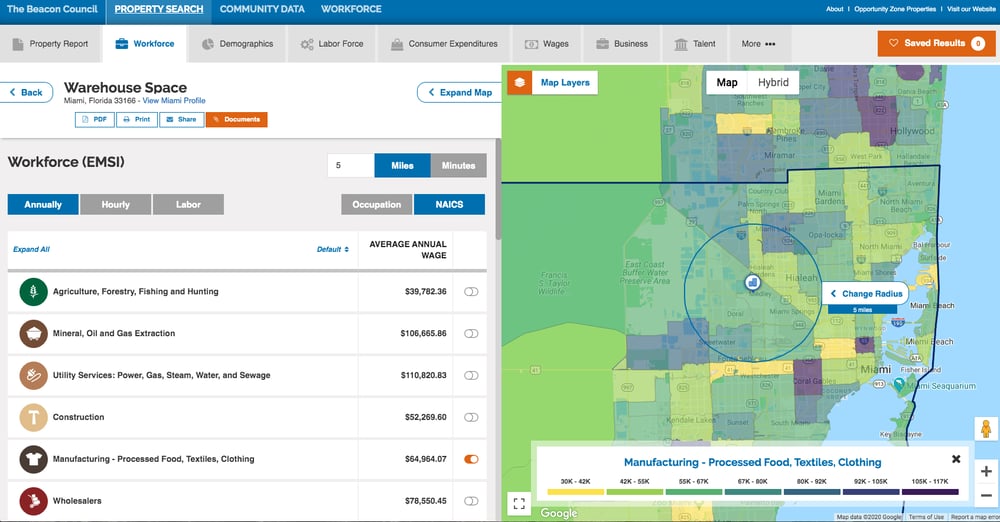
Task: Click the Mineral, Oil and Gas Extraction icon
Action: coord(33,333)
